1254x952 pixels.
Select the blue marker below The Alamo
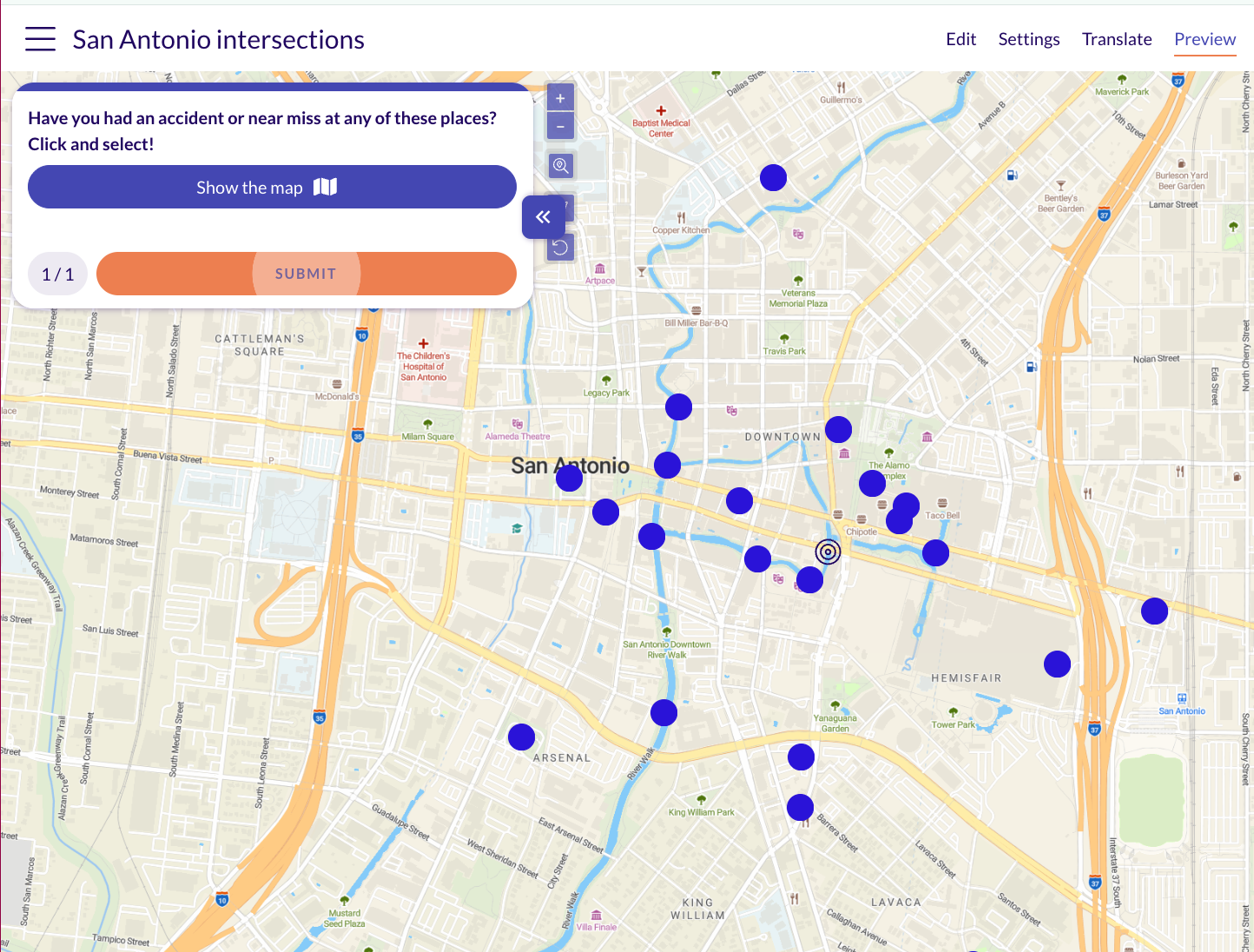point(872,484)
